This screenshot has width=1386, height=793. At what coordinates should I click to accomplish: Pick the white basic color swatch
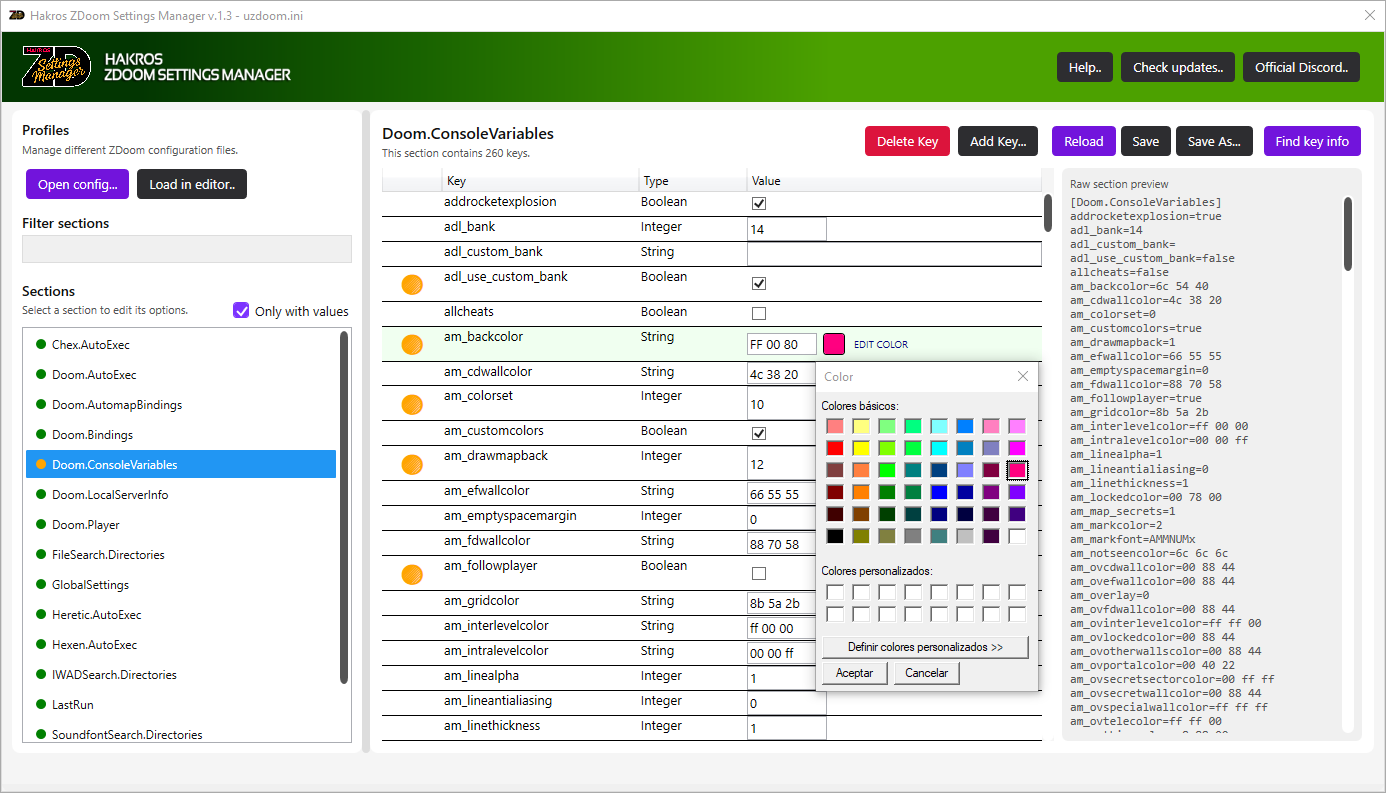click(x=1017, y=536)
